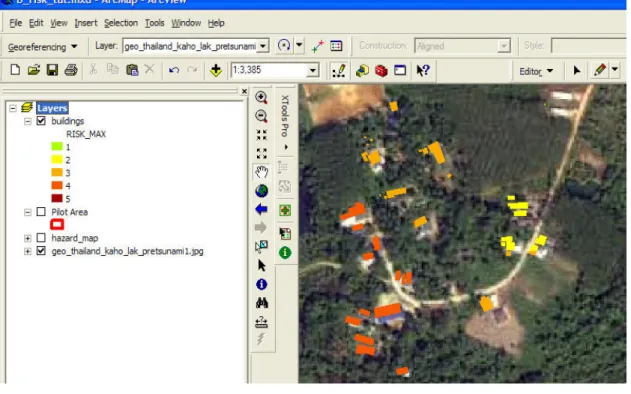Paste from clipboard icon

click(132, 70)
